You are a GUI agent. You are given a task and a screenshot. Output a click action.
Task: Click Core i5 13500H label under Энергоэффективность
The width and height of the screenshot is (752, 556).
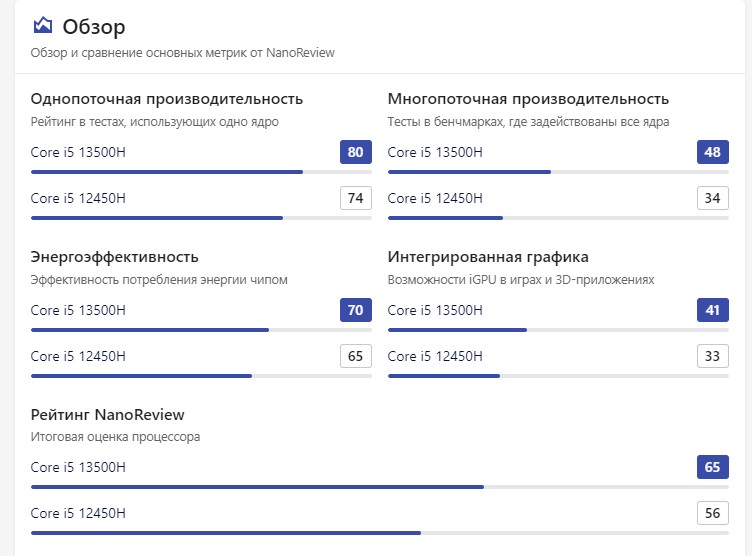pyautogui.click(x=78, y=310)
